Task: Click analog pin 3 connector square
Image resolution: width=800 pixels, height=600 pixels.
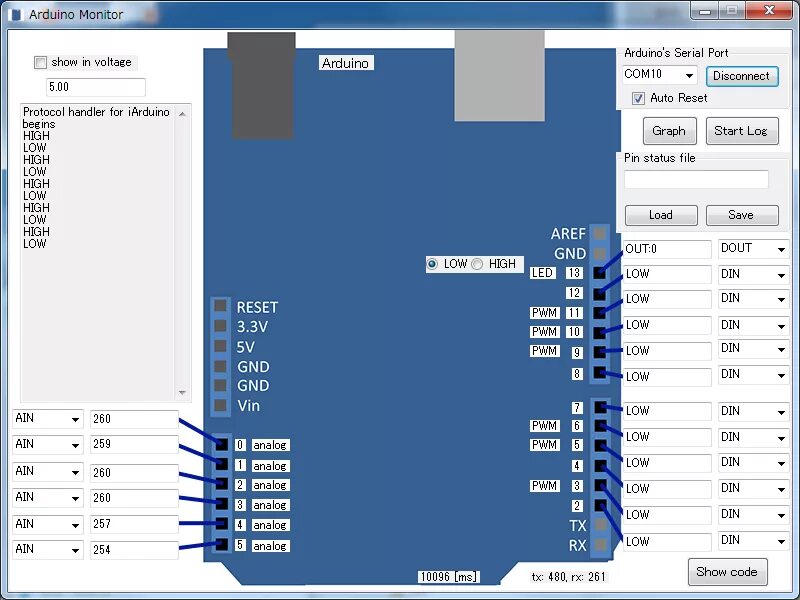Action: (x=221, y=504)
